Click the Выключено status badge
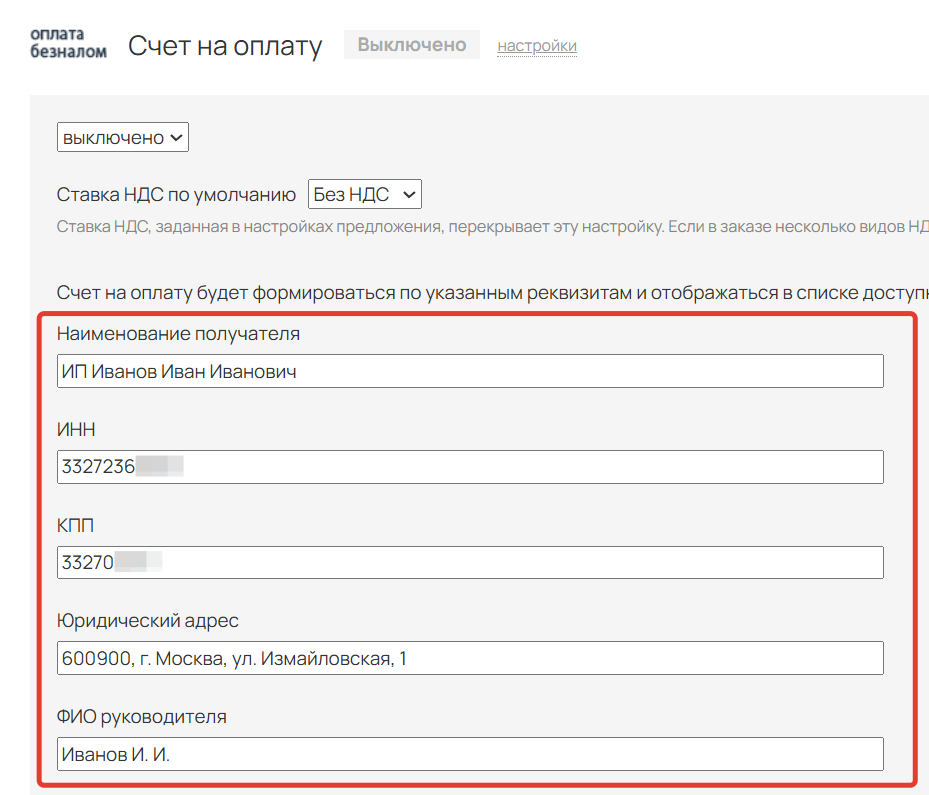 tap(412, 45)
